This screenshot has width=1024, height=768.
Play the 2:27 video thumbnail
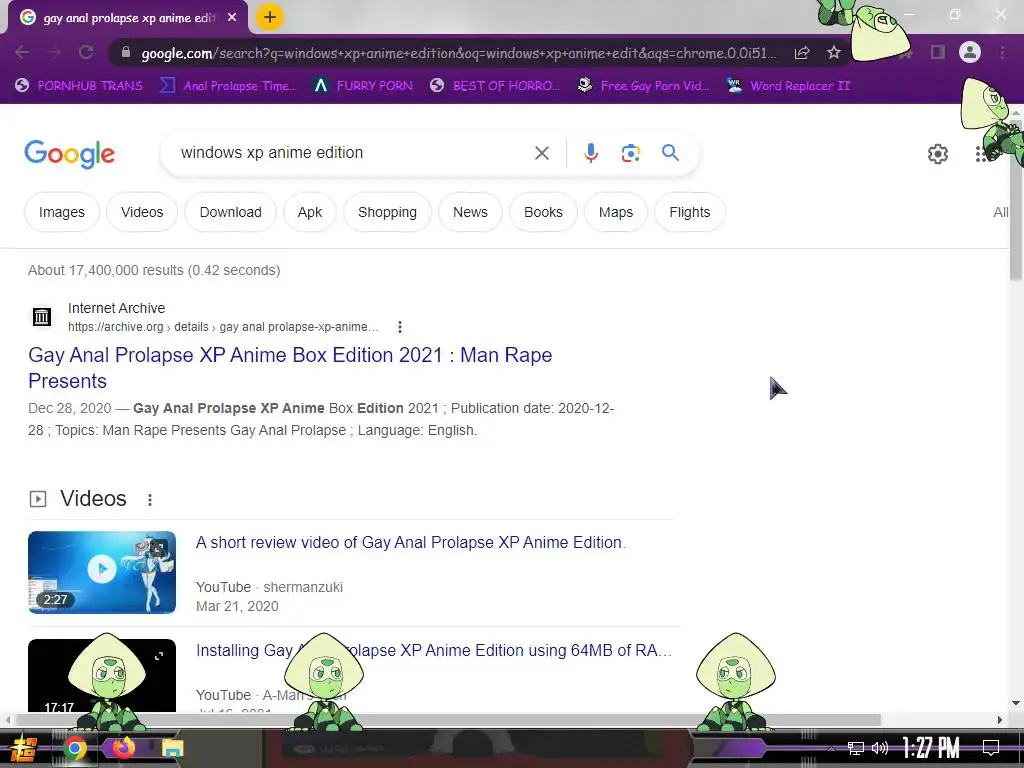click(102, 572)
